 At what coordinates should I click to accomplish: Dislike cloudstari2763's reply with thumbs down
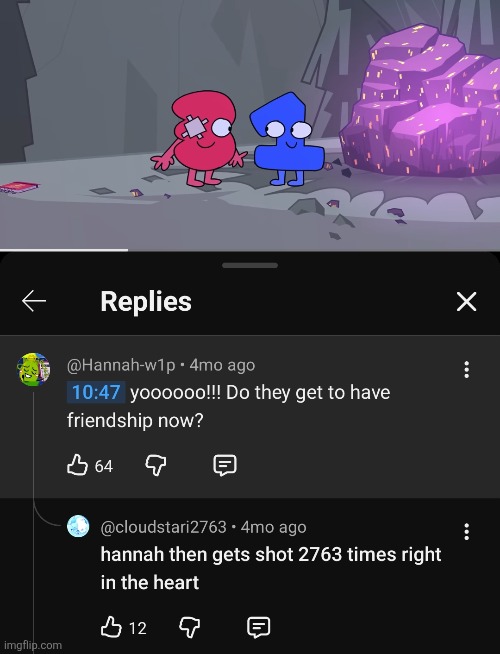click(x=189, y=627)
